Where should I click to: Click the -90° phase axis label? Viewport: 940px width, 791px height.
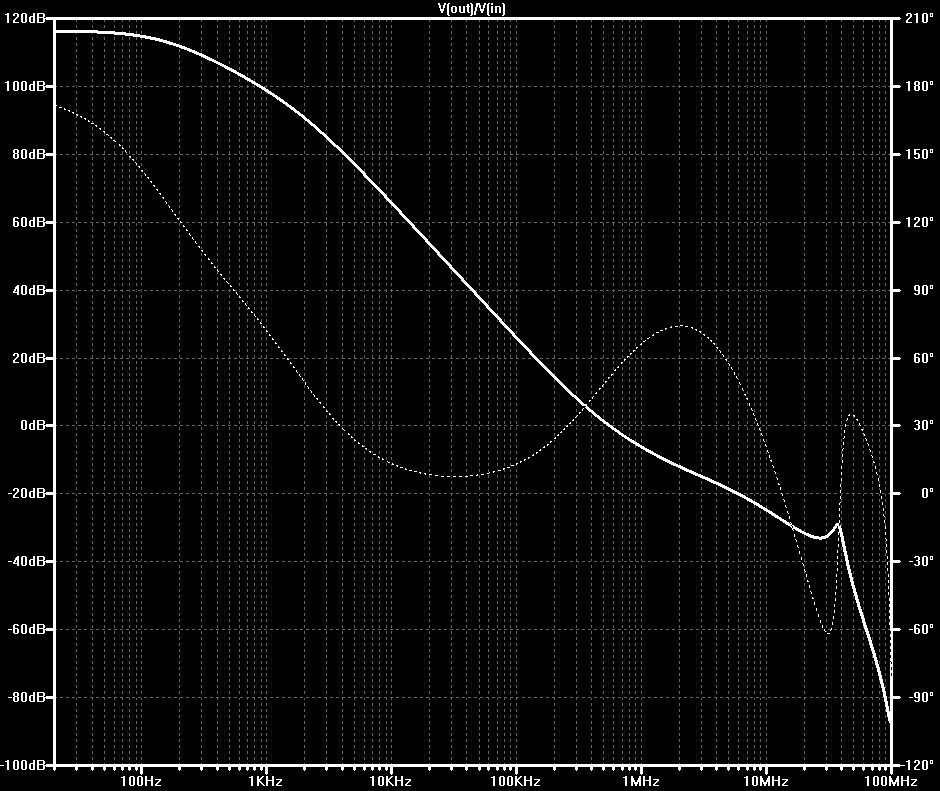[921, 697]
